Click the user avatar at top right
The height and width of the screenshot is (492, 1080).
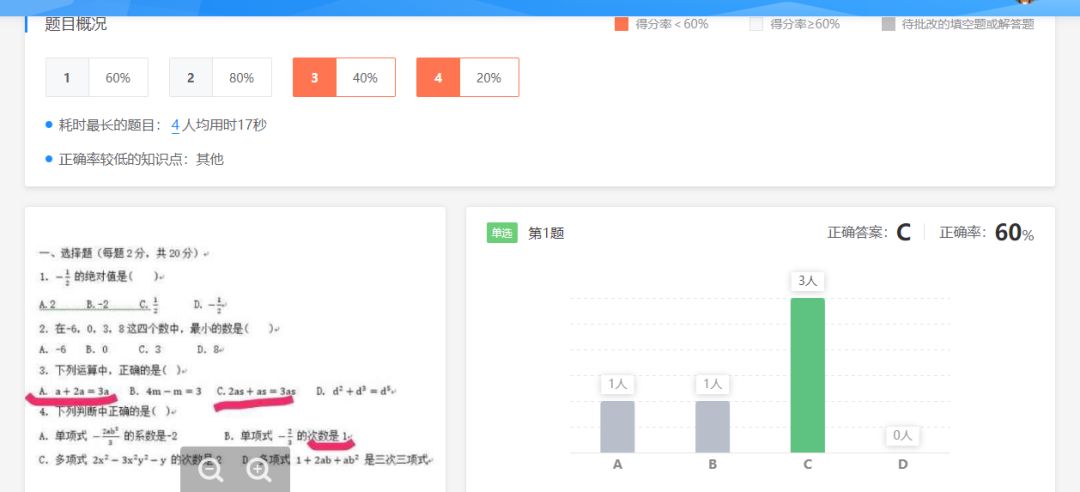click(x=1024, y=3)
